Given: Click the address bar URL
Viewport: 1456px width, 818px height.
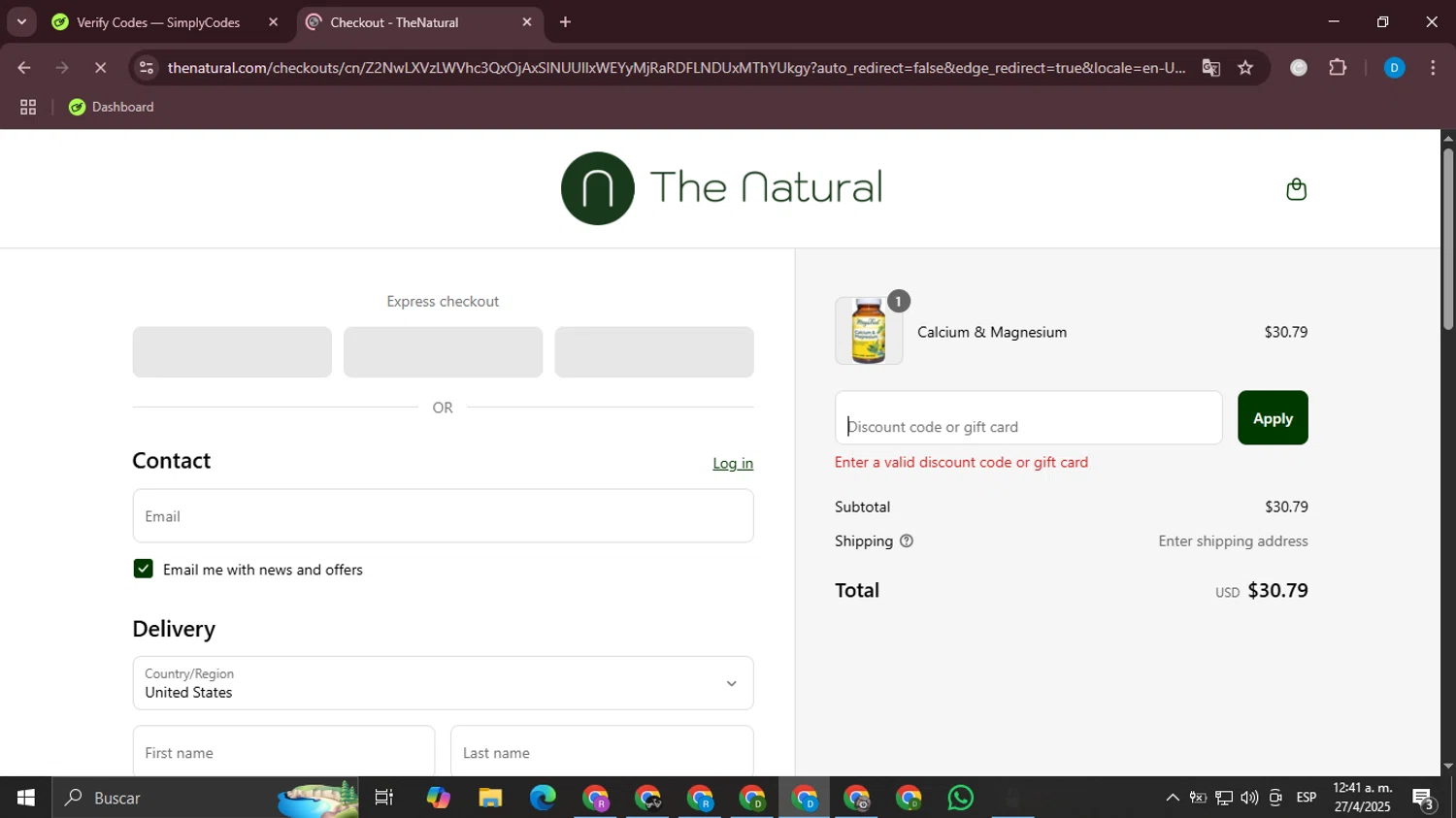Looking at the screenshot, I should pyautogui.click(x=677, y=68).
